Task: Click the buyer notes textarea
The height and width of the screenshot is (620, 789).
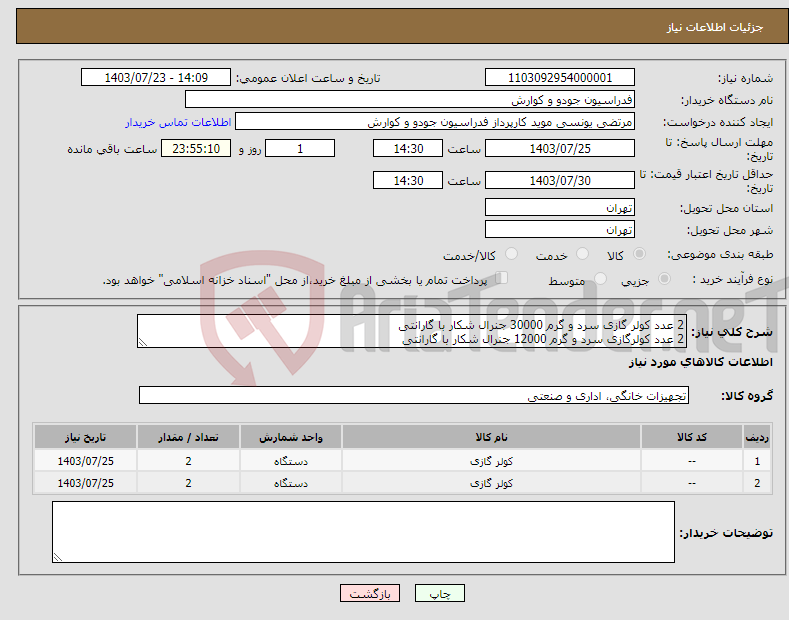Action: (x=363, y=532)
